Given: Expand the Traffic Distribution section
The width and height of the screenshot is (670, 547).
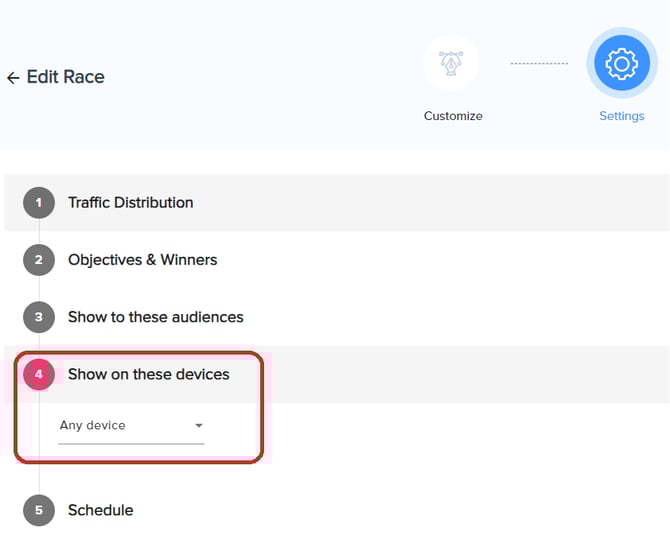Looking at the screenshot, I should point(131,203).
